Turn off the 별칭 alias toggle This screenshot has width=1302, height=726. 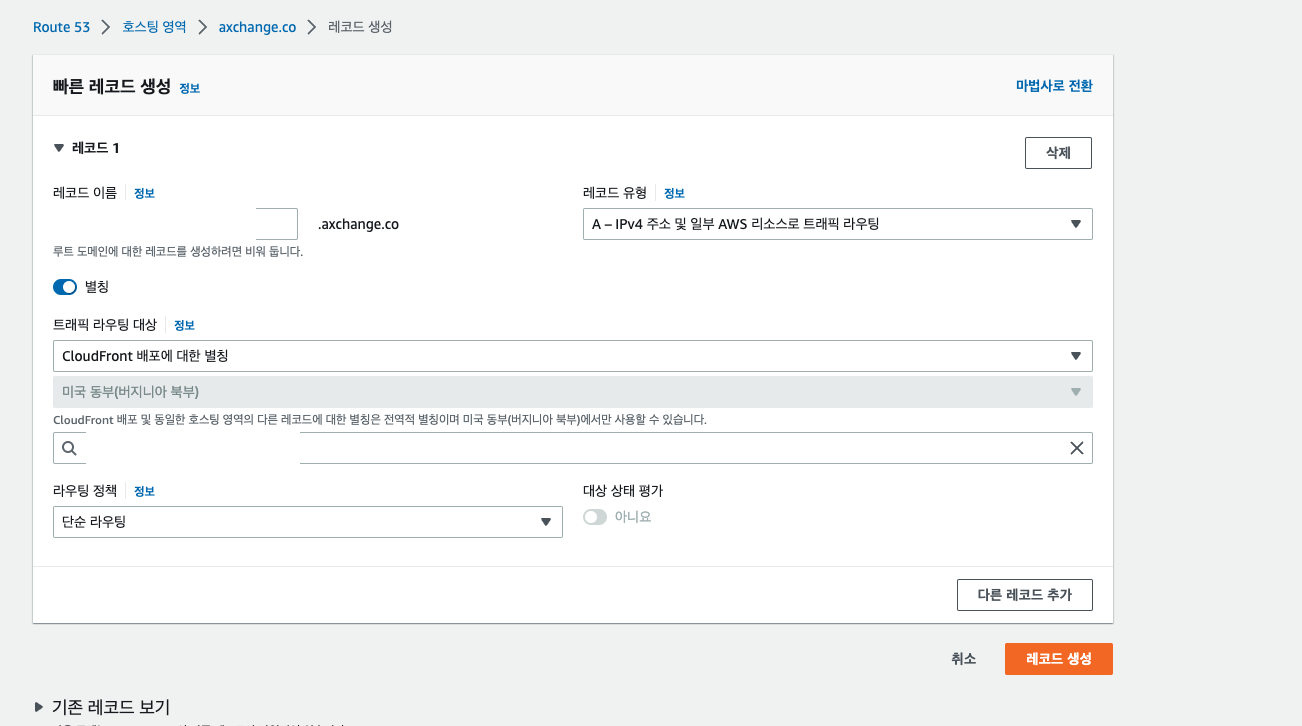[65, 287]
